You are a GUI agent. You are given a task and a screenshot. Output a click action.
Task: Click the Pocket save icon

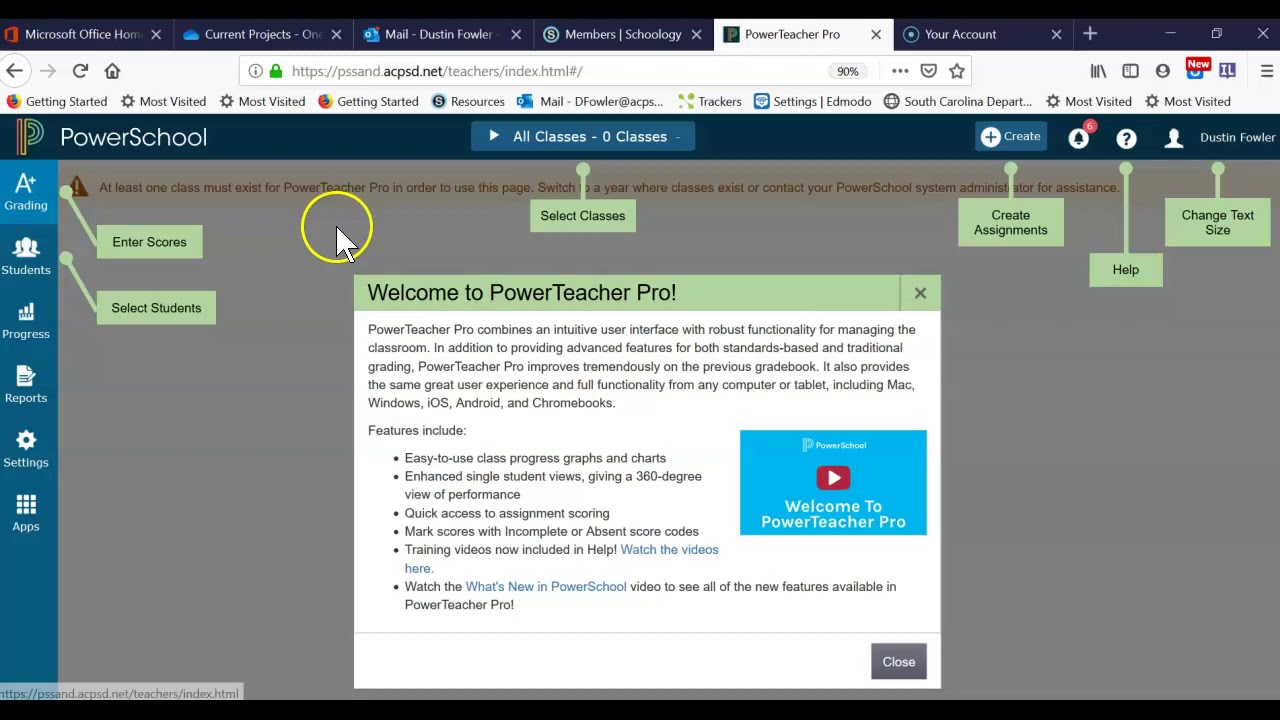[x=929, y=71]
